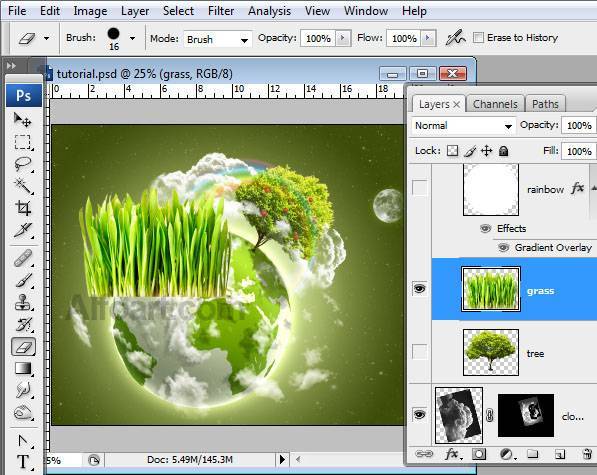Hide the clo... layer eye icon
The width and height of the screenshot is (597, 475).
pyautogui.click(x=420, y=414)
